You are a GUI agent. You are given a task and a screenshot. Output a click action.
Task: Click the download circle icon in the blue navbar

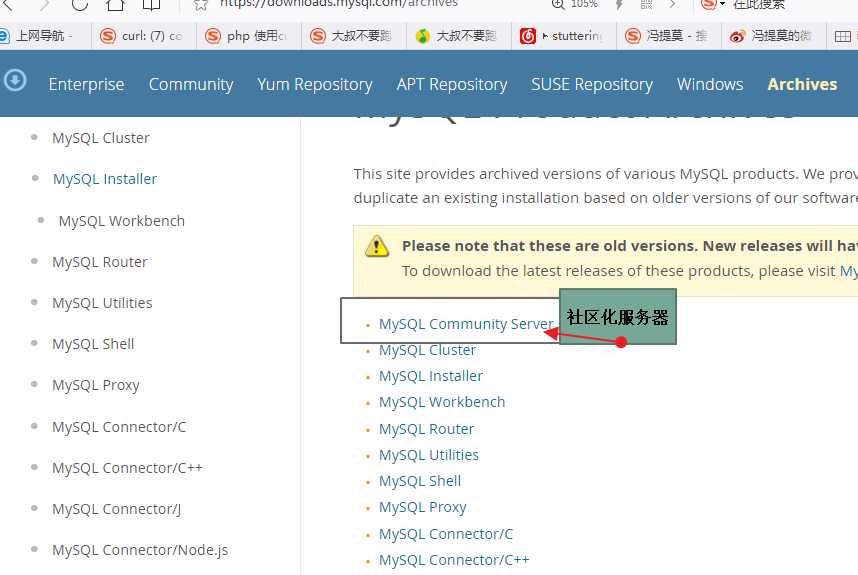tap(15, 81)
